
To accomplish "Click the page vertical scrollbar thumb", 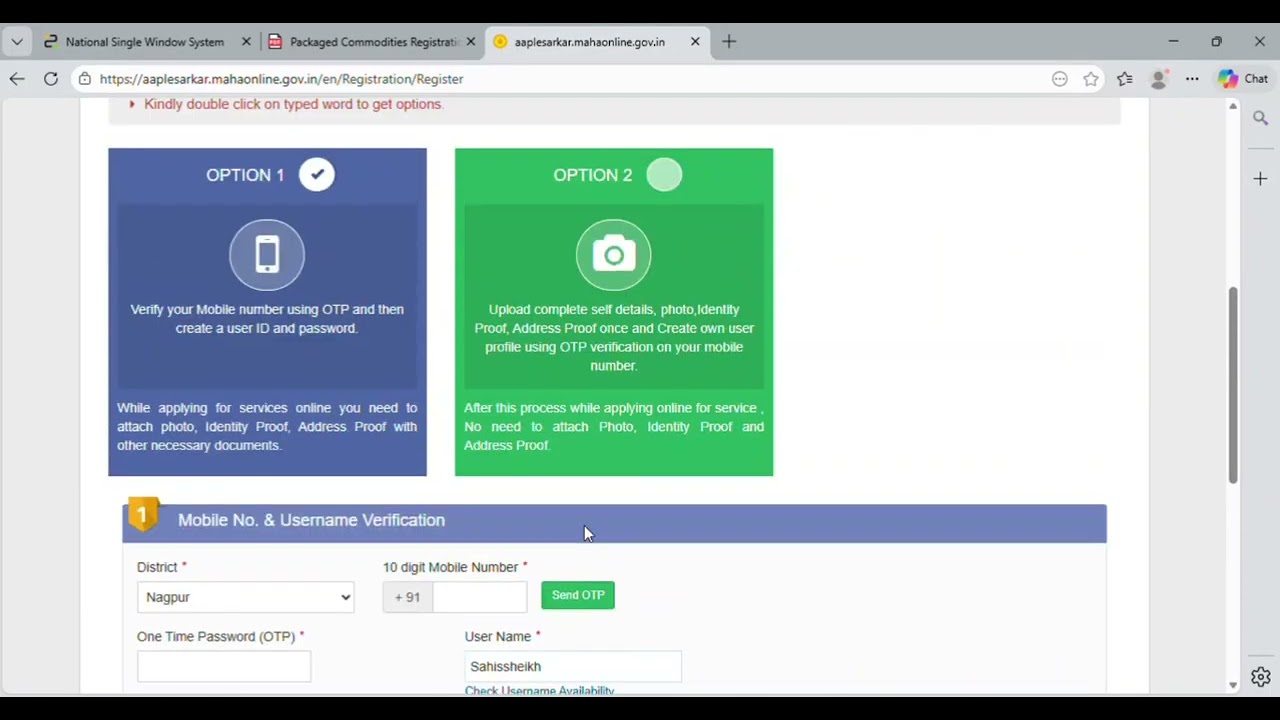I will tap(1233, 385).
